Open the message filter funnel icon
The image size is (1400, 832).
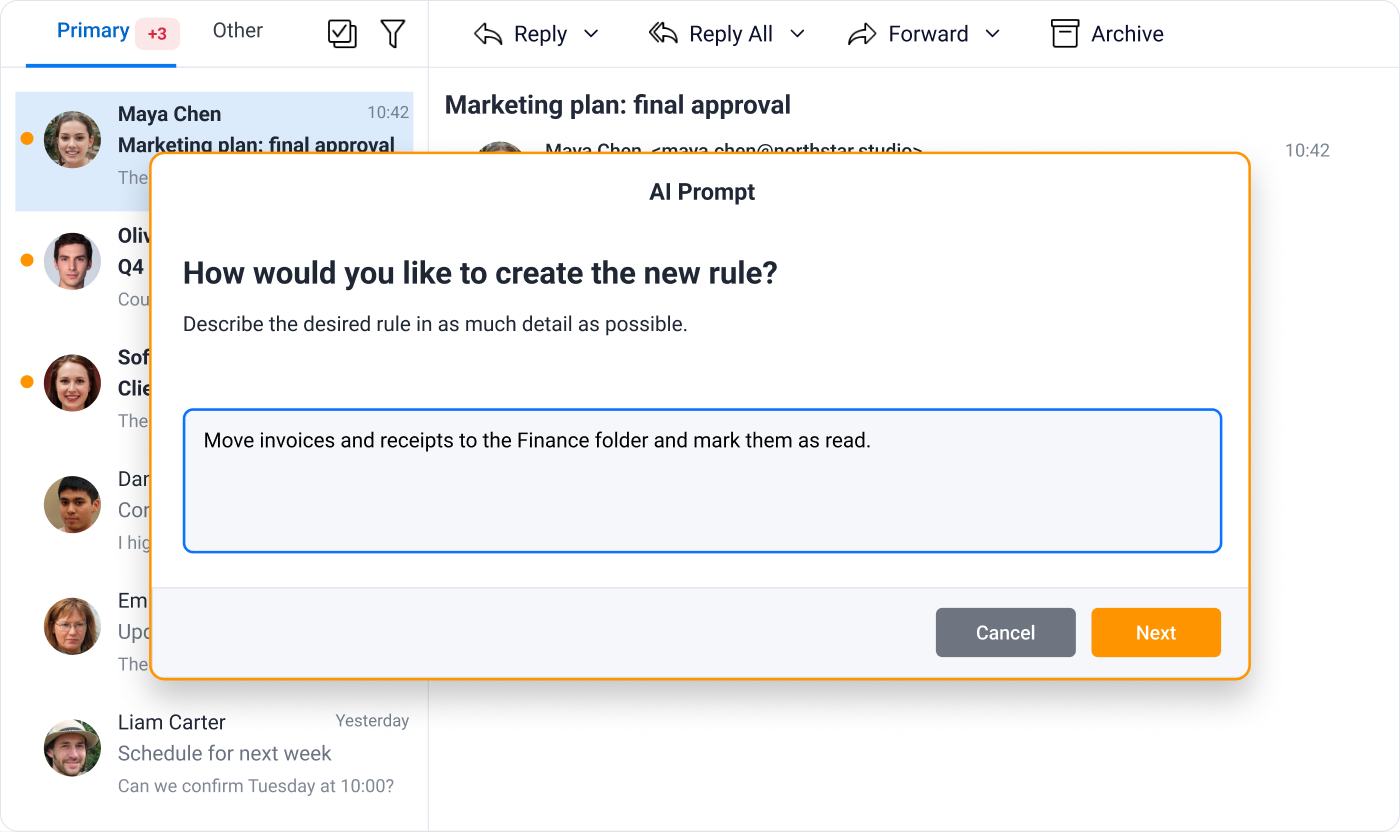(x=393, y=34)
